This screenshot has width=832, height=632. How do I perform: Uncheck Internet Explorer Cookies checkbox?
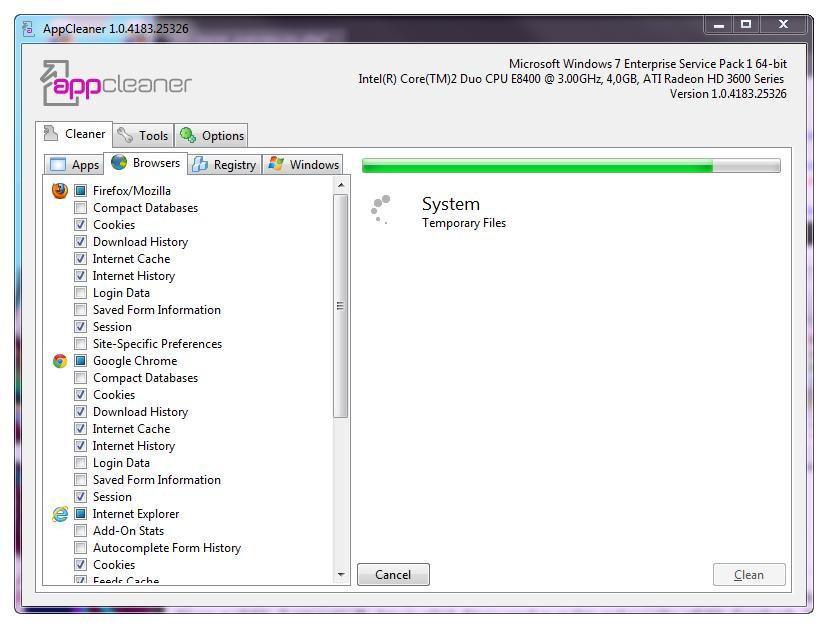[80, 565]
